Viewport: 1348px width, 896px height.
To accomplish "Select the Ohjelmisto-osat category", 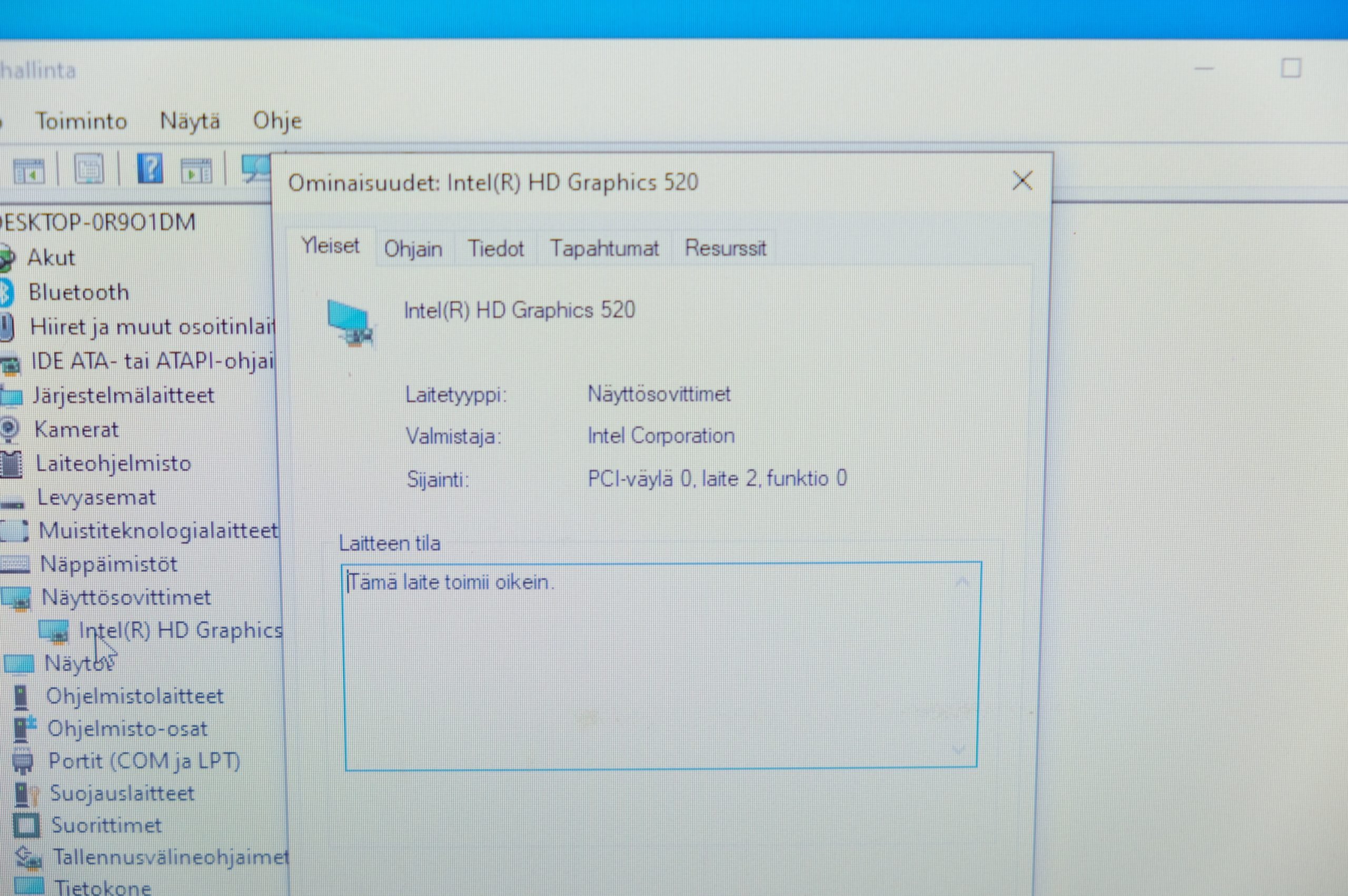I will tap(127, 729).
